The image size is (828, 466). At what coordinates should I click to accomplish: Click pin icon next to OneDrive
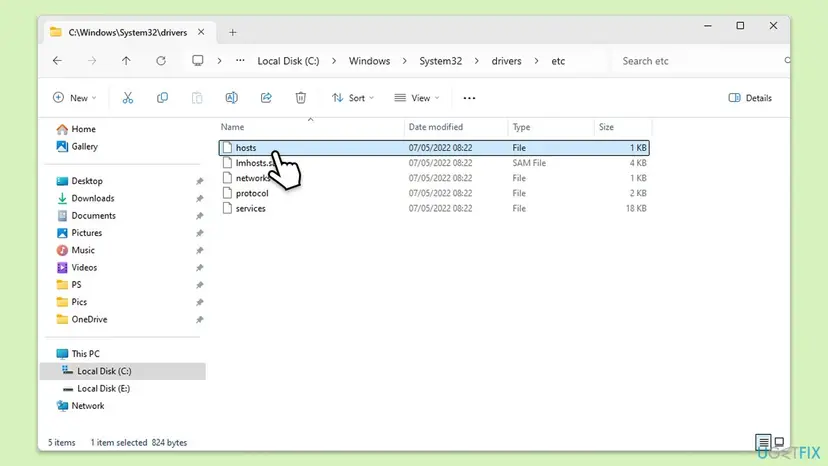[x=200, y=320]
